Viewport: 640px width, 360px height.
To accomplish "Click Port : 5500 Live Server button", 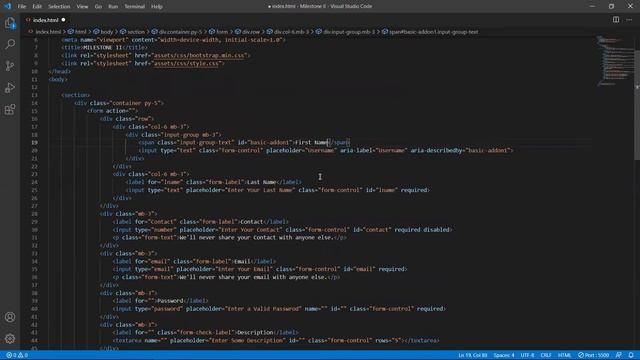I will click(593, 355).
